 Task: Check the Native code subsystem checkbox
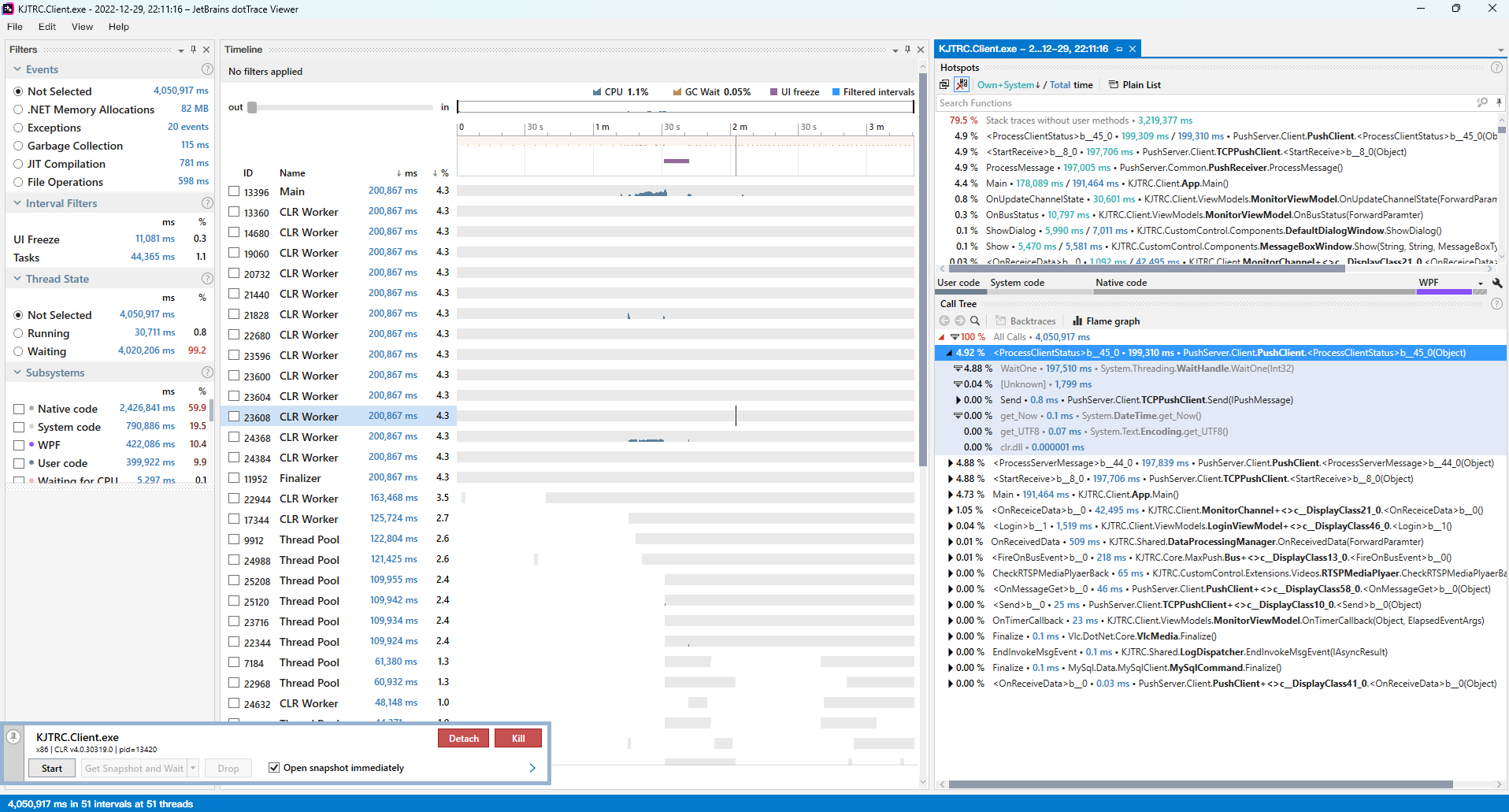[x=19, y=409]
